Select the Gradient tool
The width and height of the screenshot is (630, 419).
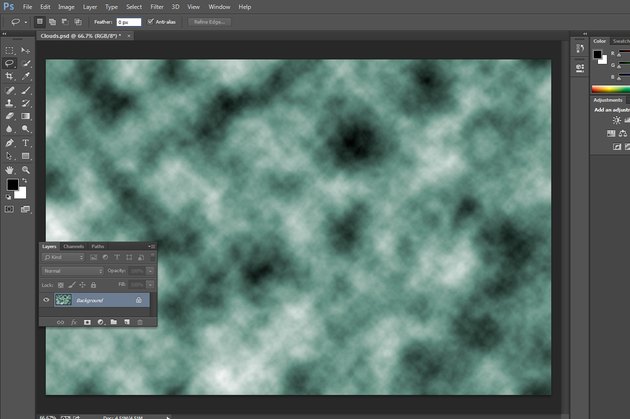(x=26, y=116)
